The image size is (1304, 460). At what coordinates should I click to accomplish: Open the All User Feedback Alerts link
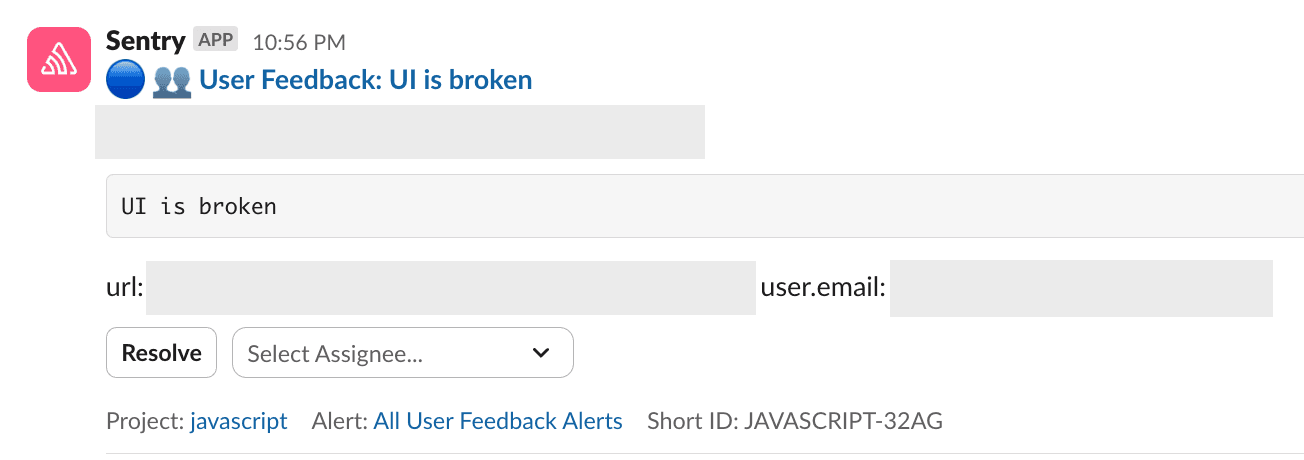point(498,421)
